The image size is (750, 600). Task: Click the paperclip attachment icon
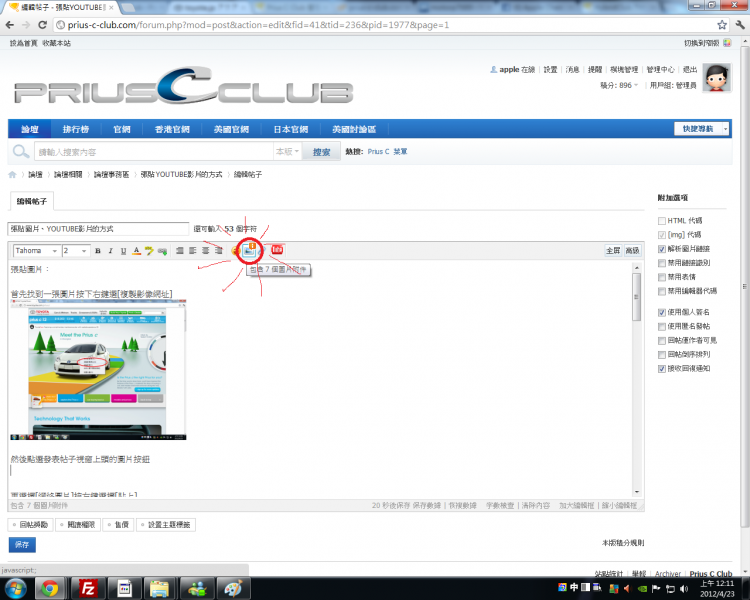262,250
